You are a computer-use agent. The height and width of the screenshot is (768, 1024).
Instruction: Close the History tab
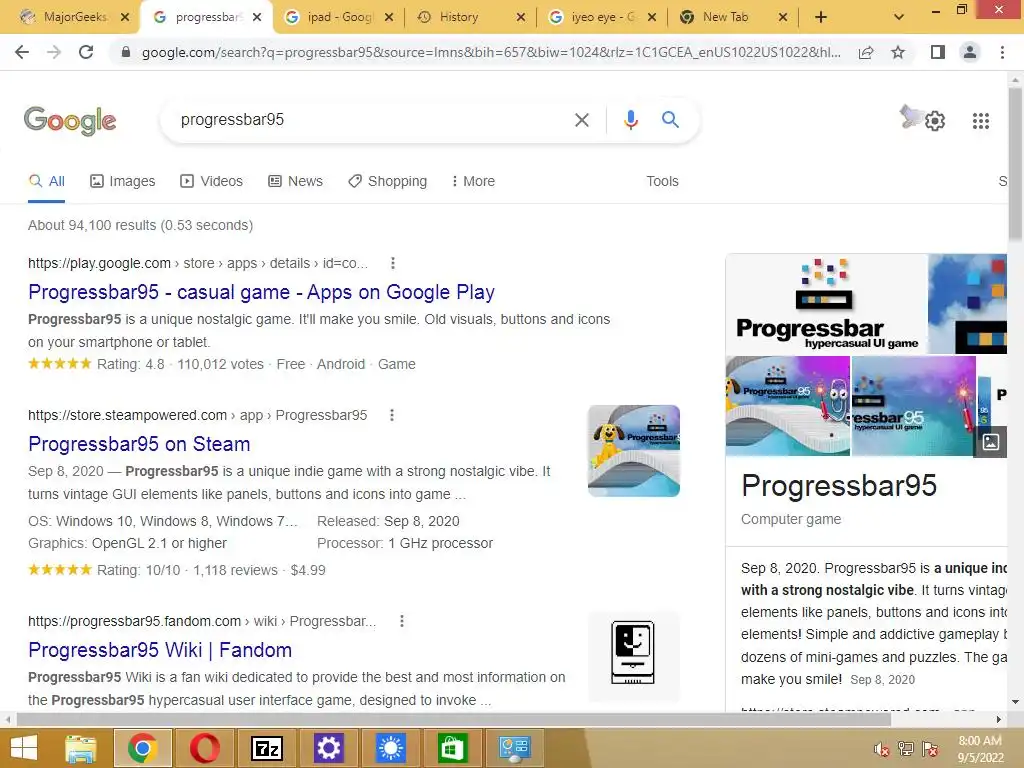(520, 18)
